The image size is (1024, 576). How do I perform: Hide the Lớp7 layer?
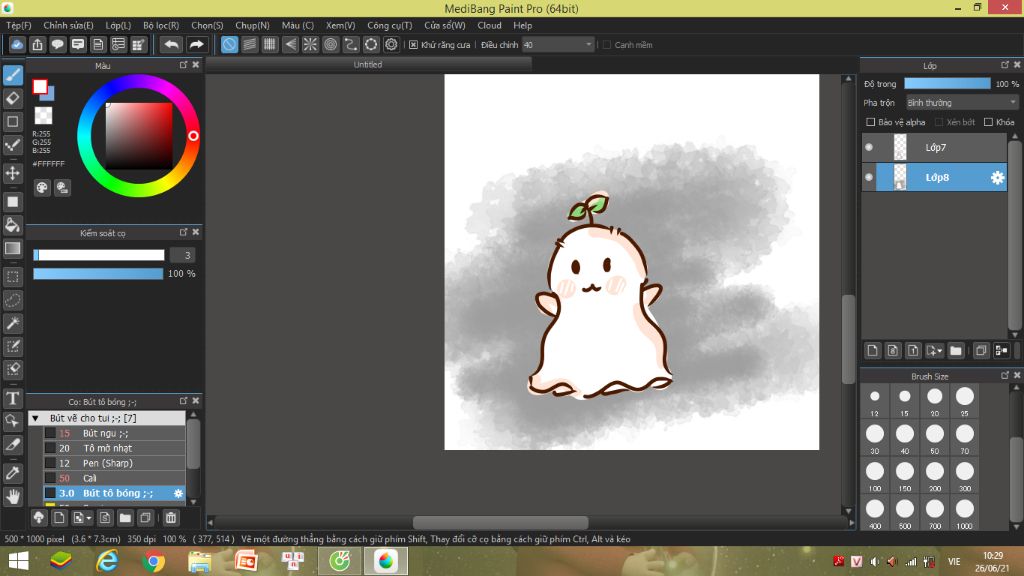point(869,148)
